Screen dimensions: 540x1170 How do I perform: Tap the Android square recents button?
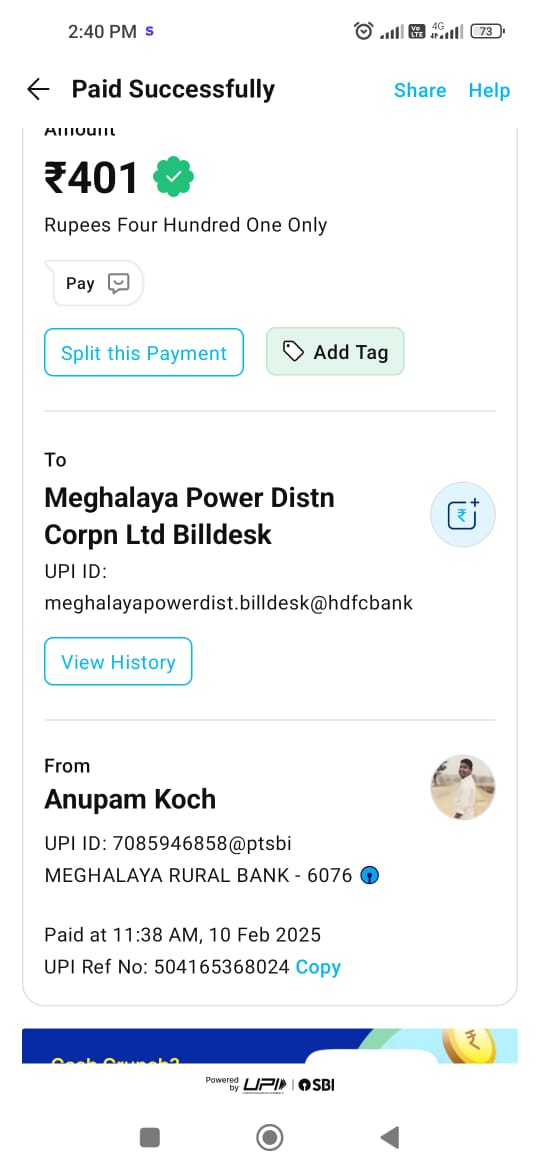(x=150, y=1137)
